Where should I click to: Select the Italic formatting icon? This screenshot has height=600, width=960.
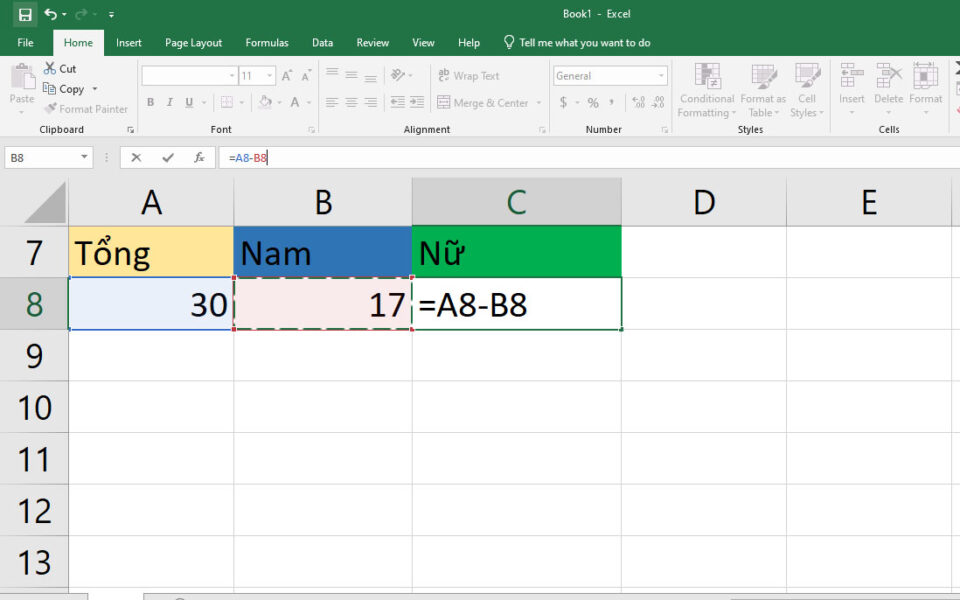[168, 102]
